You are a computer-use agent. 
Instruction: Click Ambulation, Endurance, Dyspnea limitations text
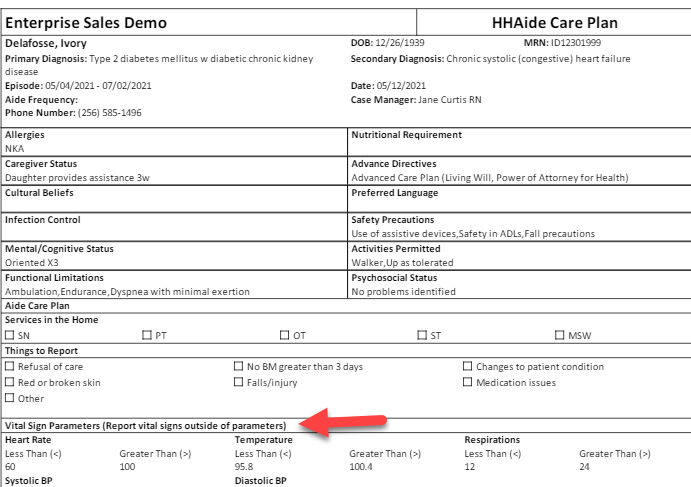pos(127,292)
